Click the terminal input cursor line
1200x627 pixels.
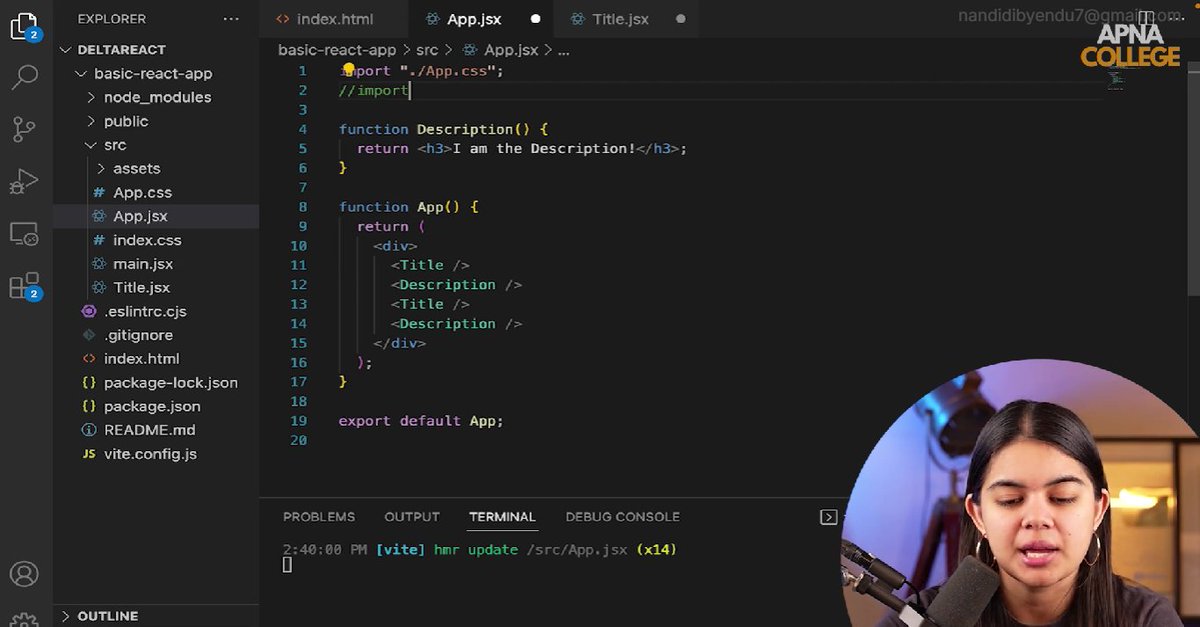coord(287,565)
